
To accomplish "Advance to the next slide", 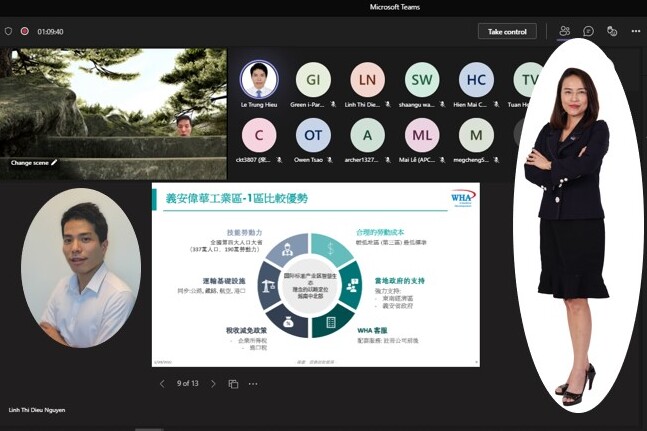I will [213, 384].
